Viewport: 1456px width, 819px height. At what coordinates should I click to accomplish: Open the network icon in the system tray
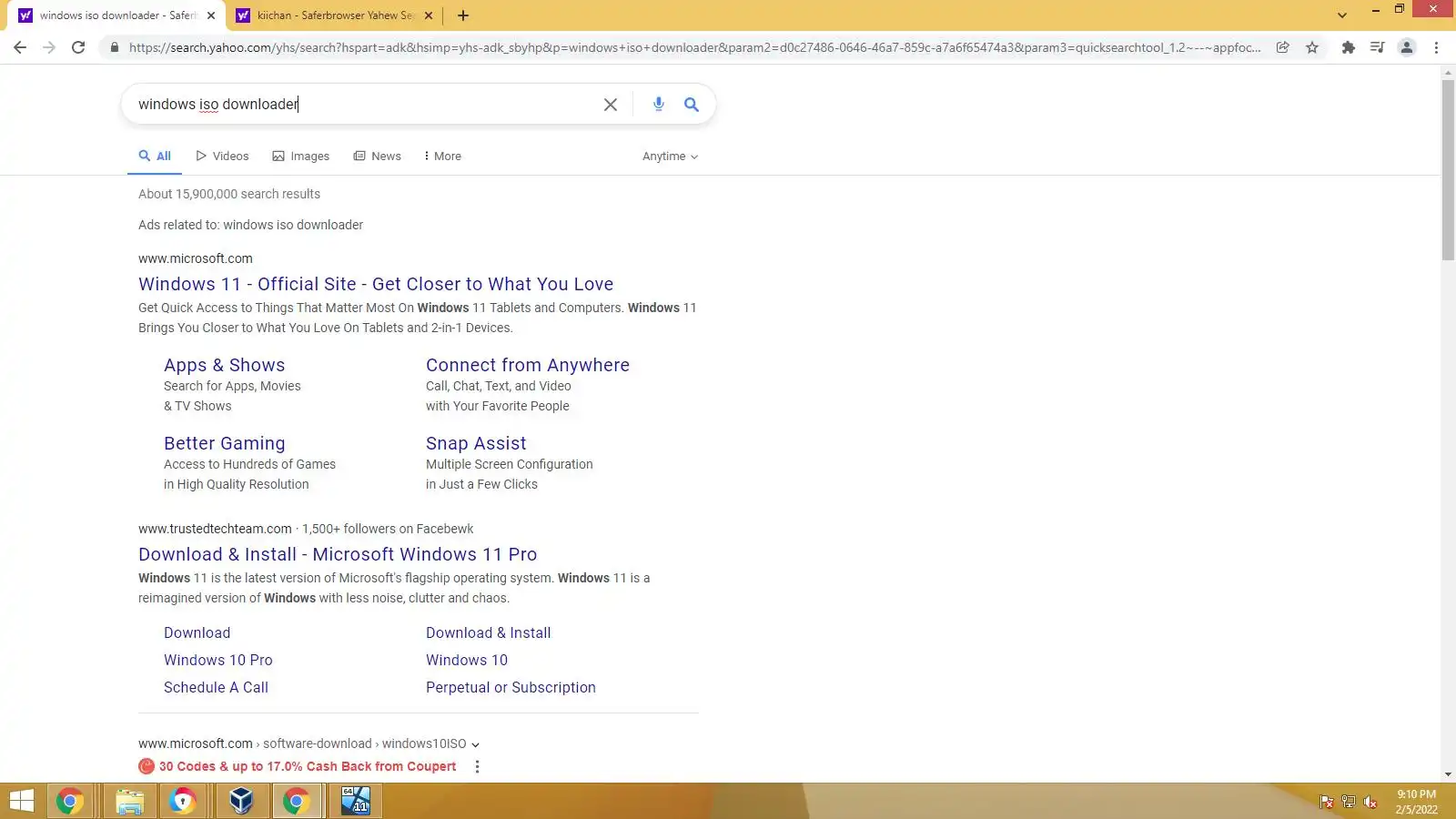[x=1349, y=802]
